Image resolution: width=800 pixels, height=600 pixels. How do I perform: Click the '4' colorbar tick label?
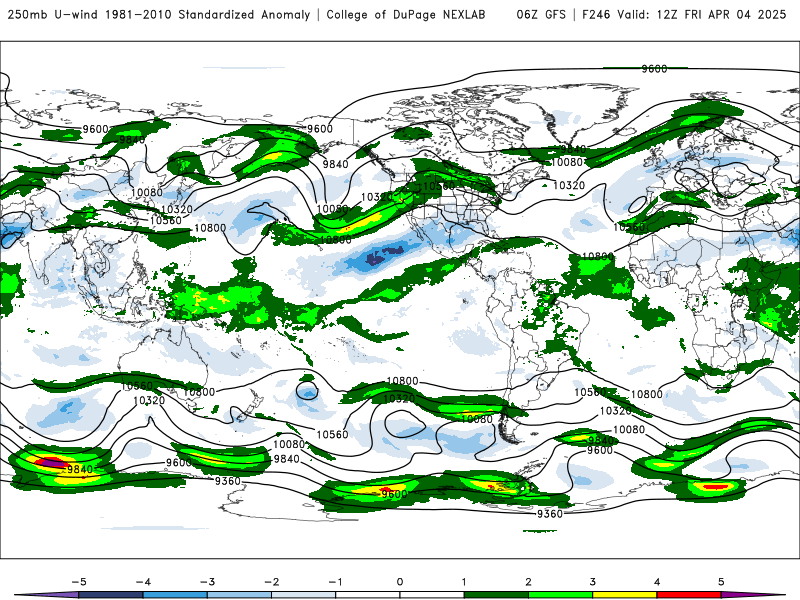click(x=657, y=582)
